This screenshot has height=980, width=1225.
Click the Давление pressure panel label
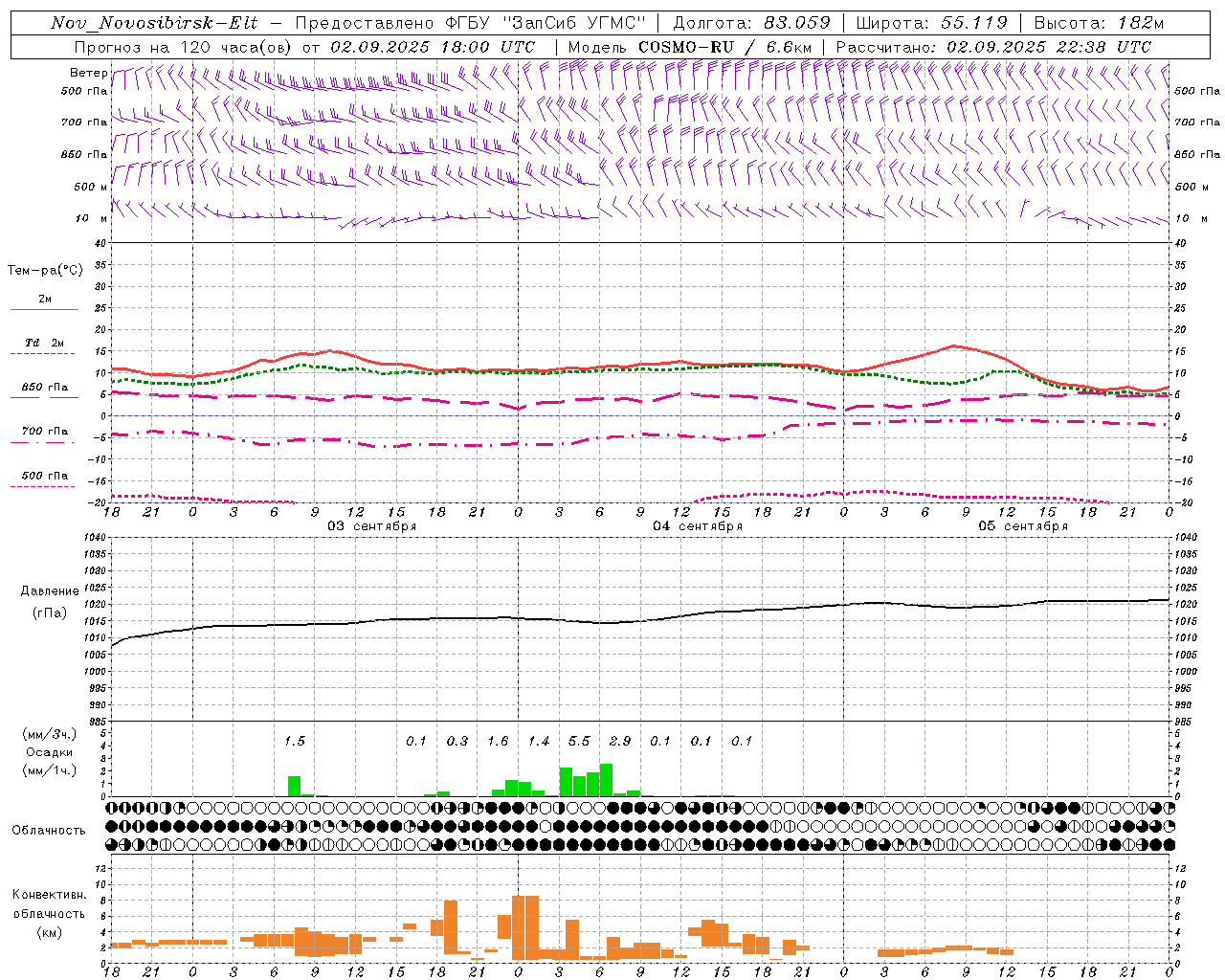50,591
